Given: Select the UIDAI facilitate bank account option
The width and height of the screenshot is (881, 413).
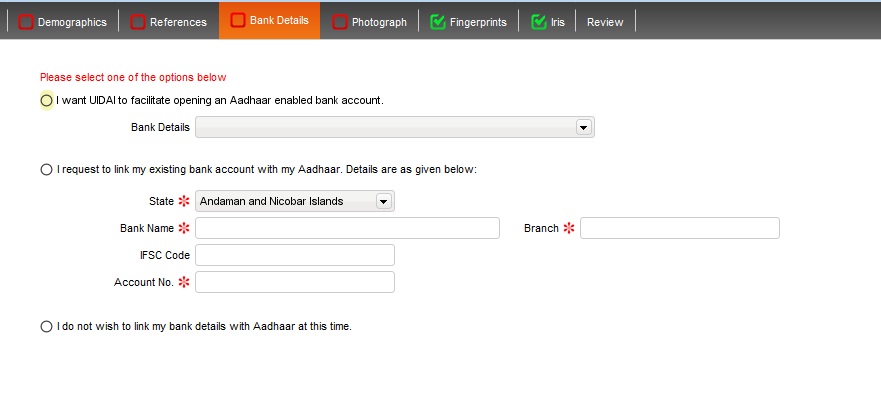Looking at the screenshot, I should click(x=46, y=101).
